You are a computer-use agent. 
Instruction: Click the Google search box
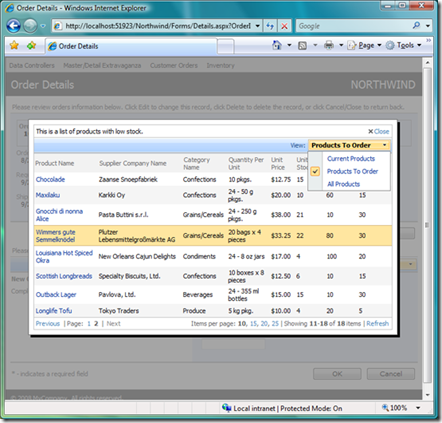click(353, 26)
